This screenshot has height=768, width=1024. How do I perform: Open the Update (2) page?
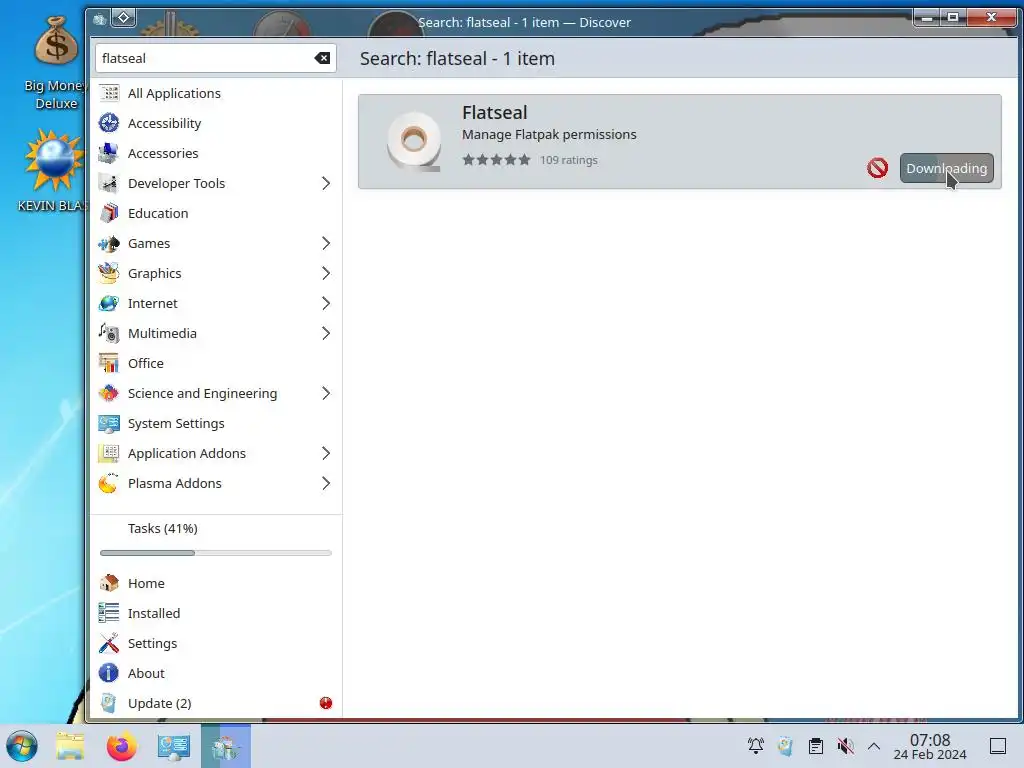click(216, 703)
